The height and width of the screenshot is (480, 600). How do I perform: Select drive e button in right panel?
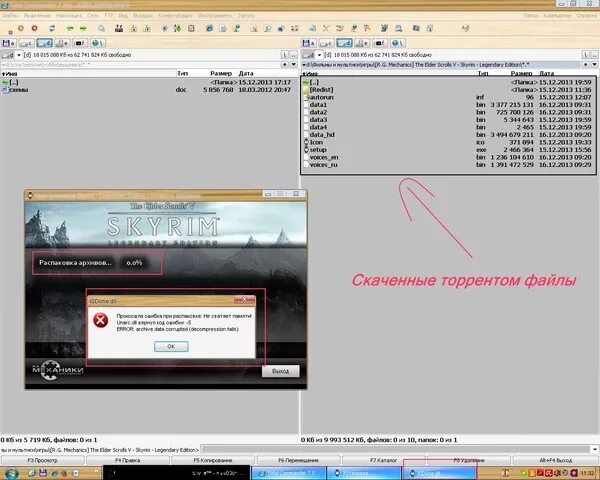(362, 43)
